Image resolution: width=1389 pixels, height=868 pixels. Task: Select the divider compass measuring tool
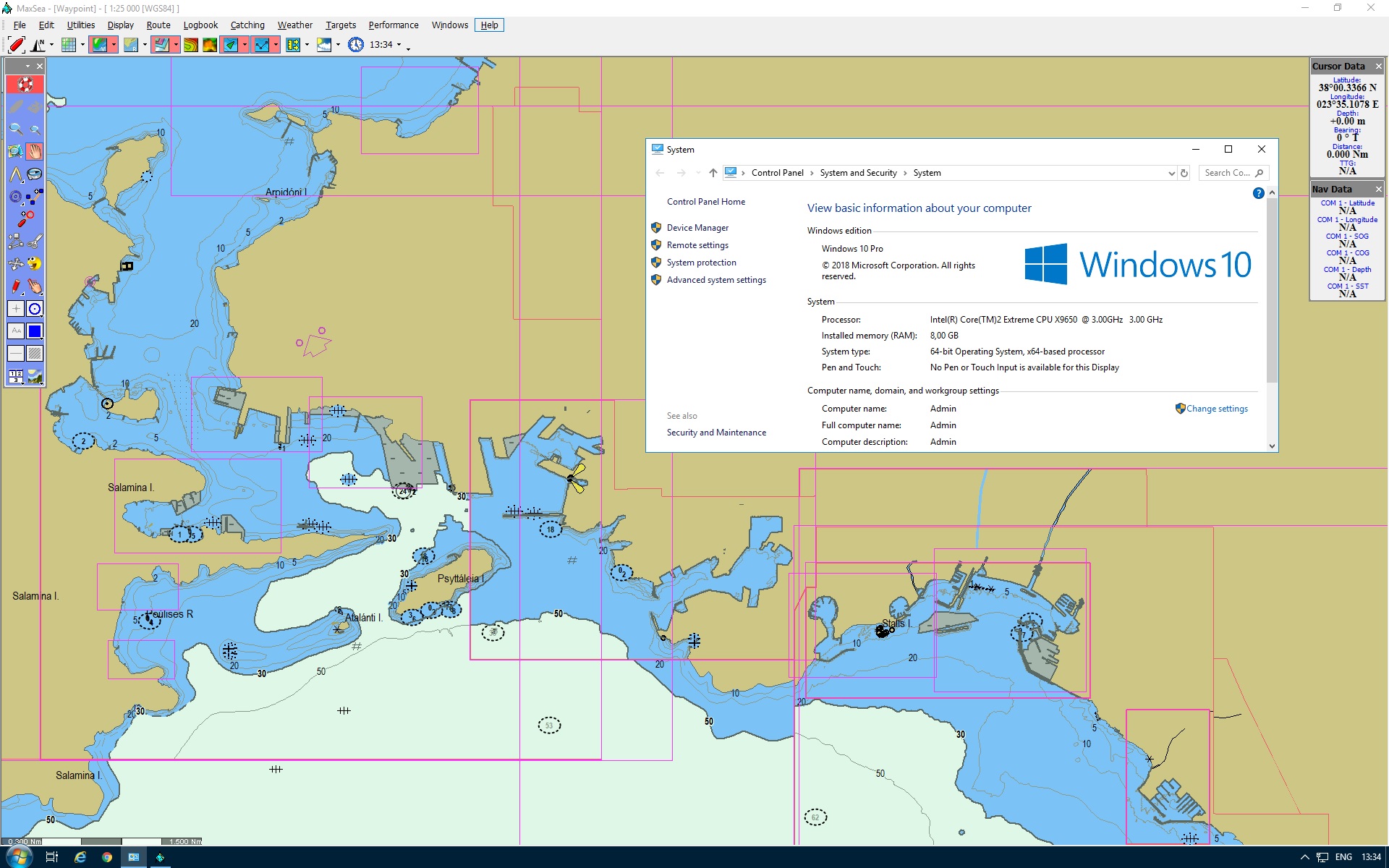point(15,174)
